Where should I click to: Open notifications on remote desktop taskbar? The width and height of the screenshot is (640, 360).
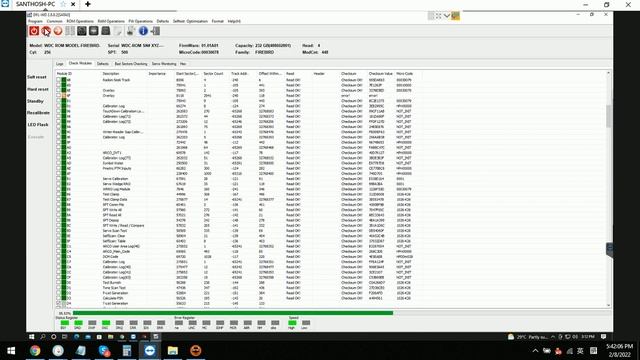coord(603,337)
